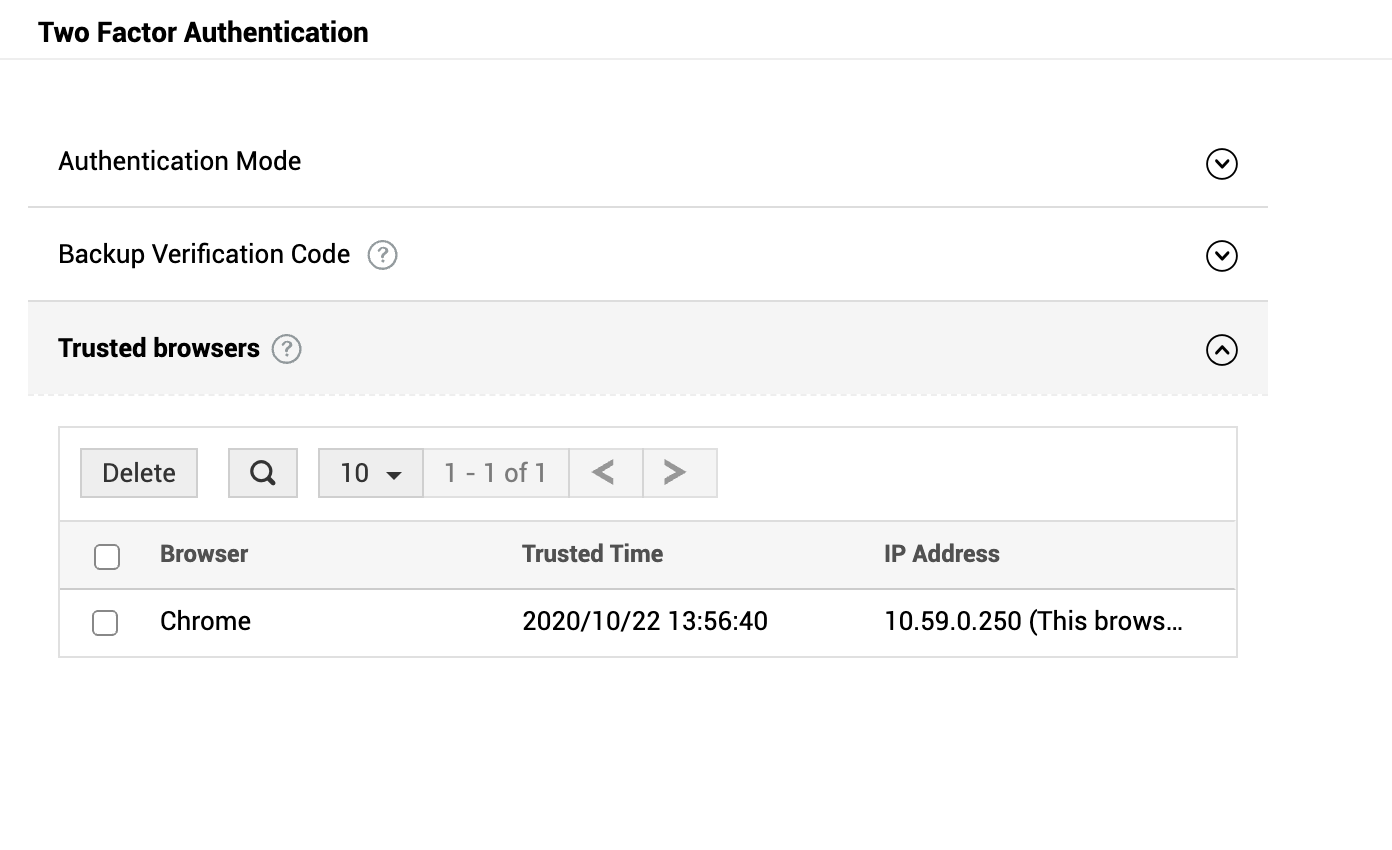
Task: Check the Chrome browser row checkbox
Action: (105, 623)
